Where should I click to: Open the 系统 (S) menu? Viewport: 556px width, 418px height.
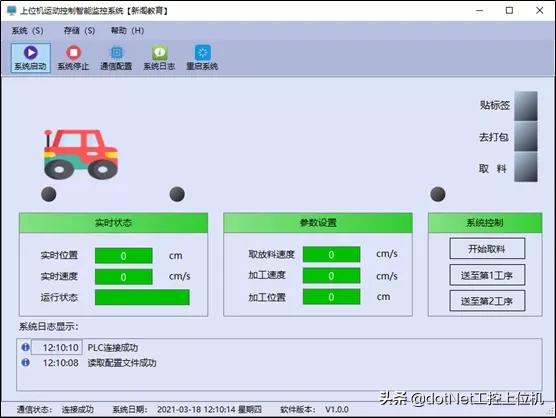coord(27,31)
